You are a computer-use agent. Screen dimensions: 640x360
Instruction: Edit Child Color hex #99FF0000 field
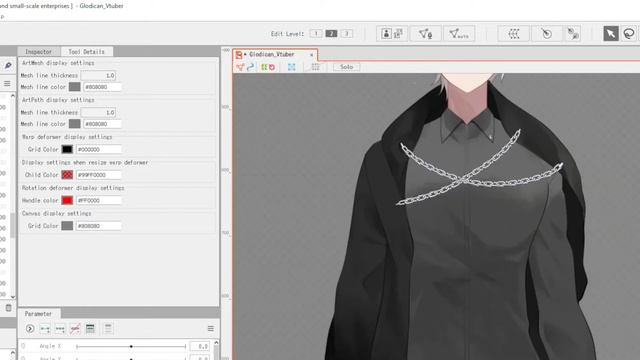(98, 175)
